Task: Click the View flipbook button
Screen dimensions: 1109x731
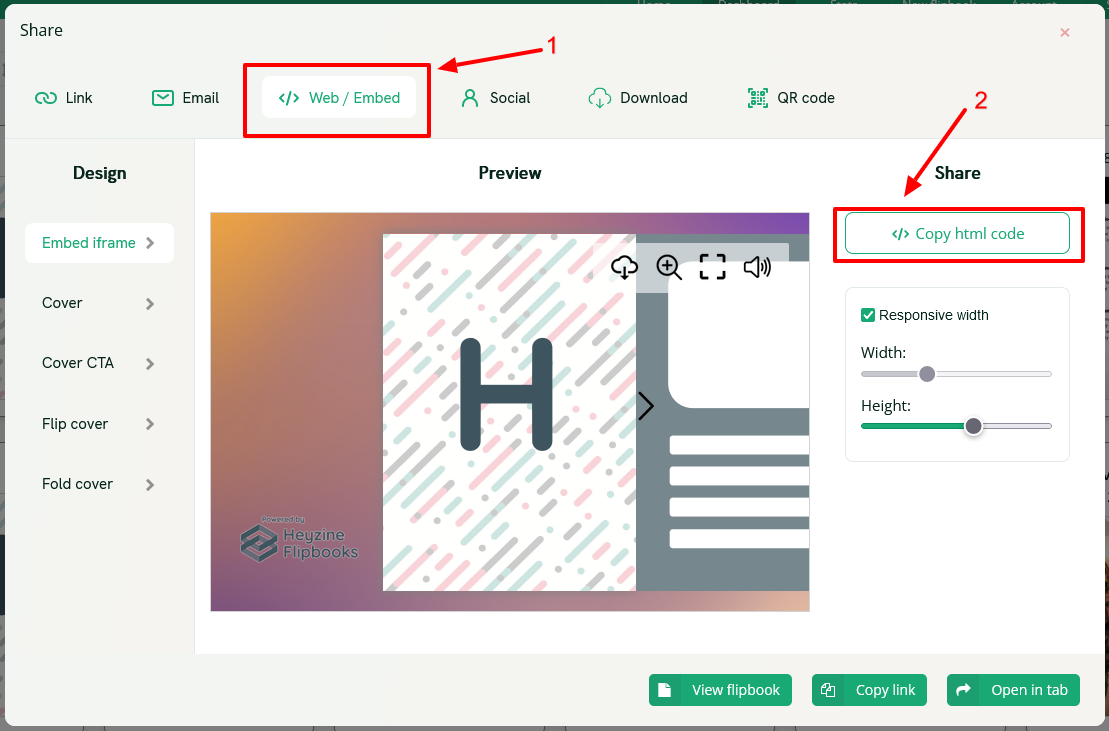Action: tap(720, 690)
